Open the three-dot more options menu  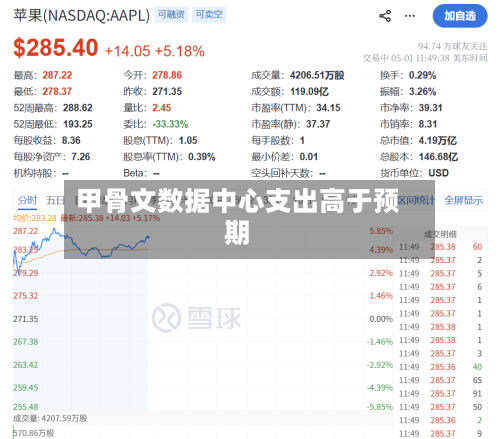tap(409, 16)
